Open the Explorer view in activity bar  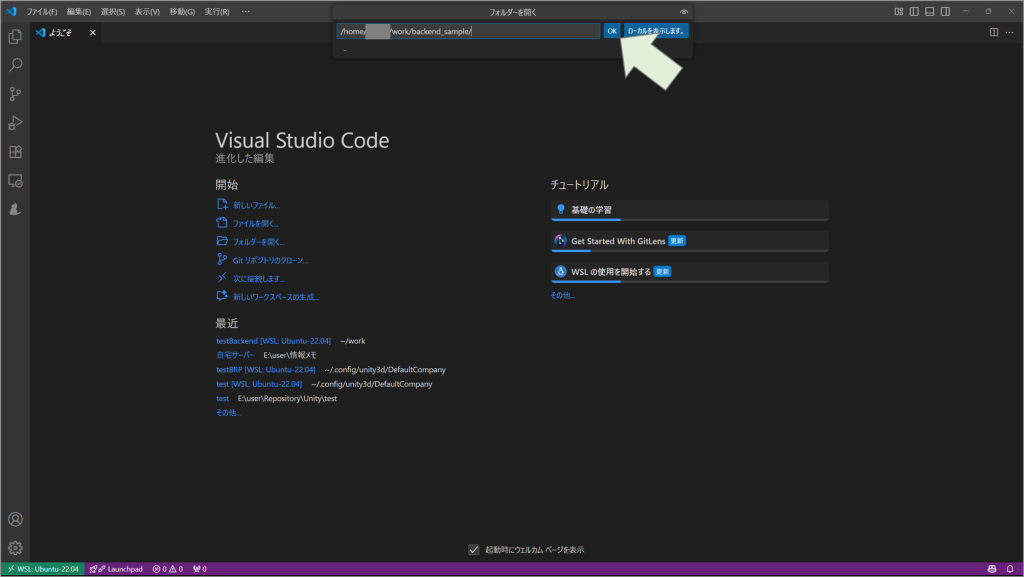point(15,37)
